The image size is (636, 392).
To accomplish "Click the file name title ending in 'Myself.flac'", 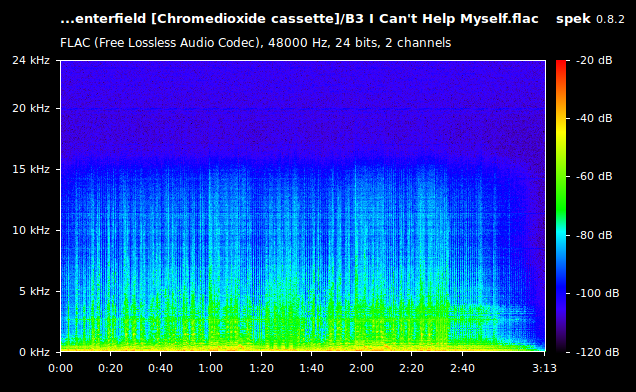I will (299, 19).
